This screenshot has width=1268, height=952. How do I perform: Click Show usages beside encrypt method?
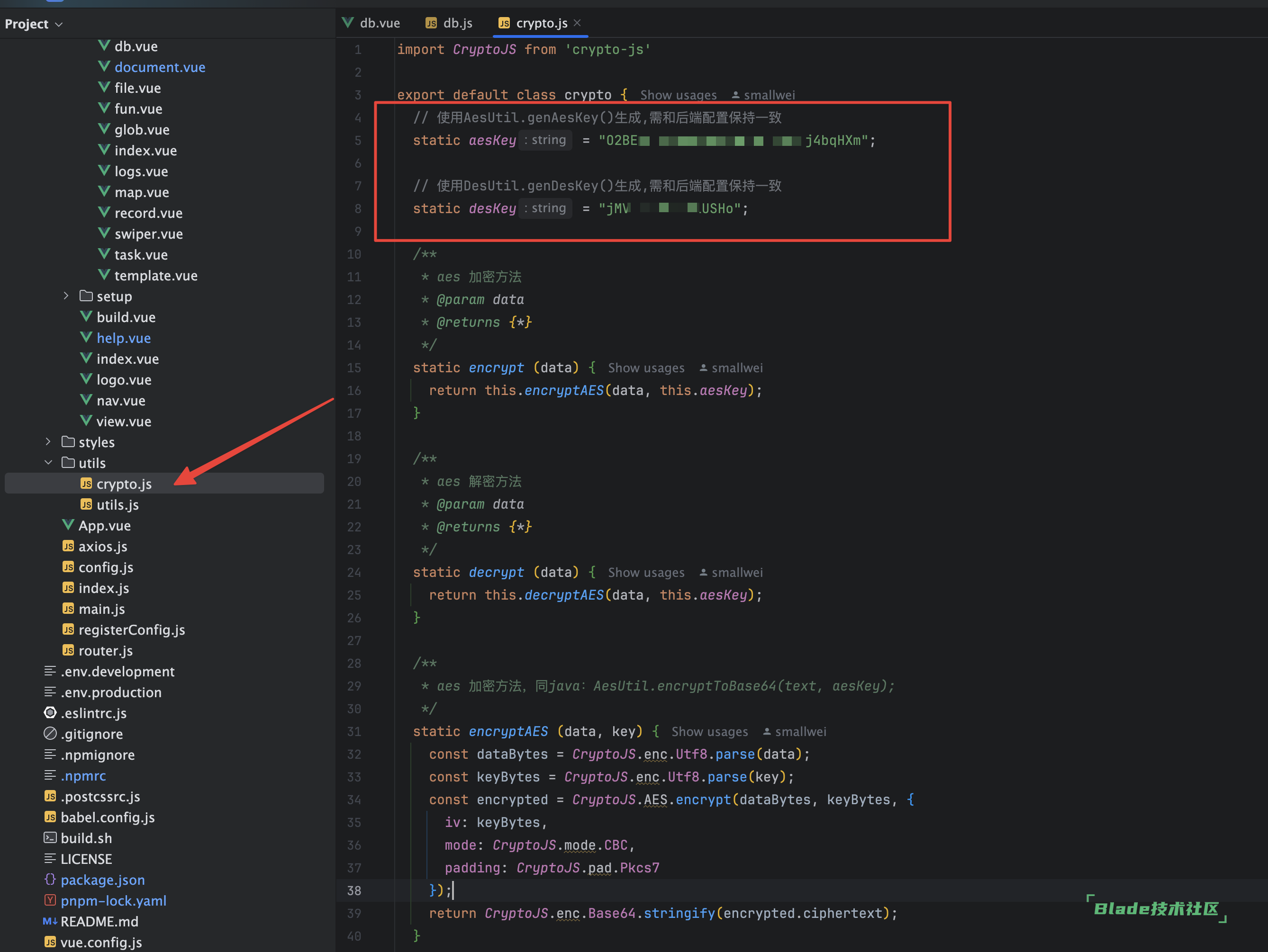point(646,368)
